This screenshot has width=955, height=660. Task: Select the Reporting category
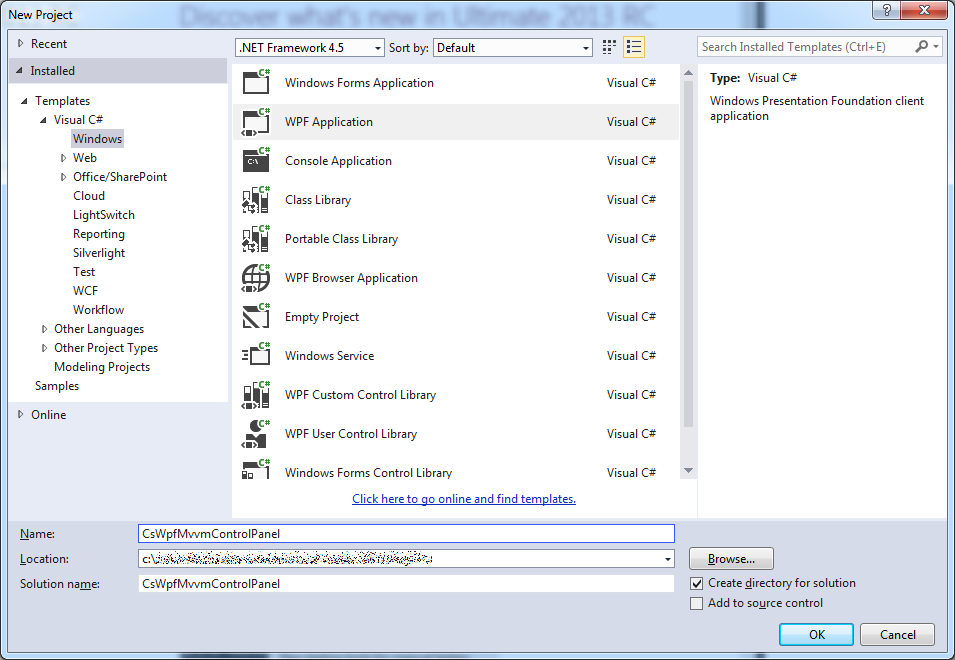click(99, 234)
